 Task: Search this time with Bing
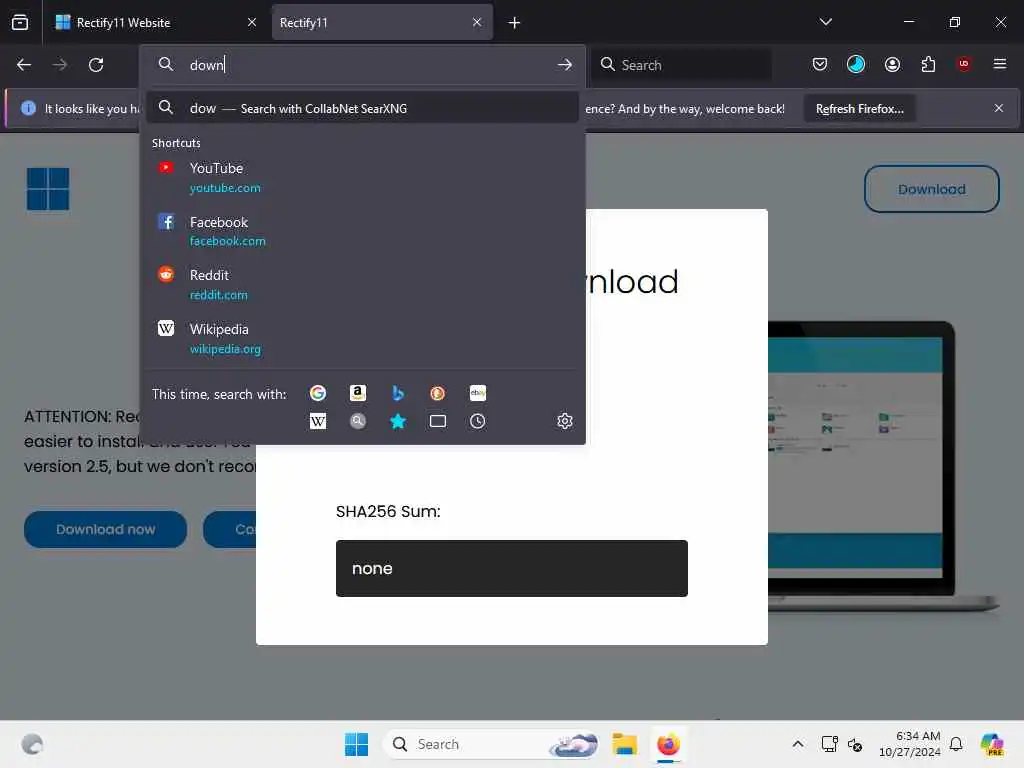click(x=398, y=393)
